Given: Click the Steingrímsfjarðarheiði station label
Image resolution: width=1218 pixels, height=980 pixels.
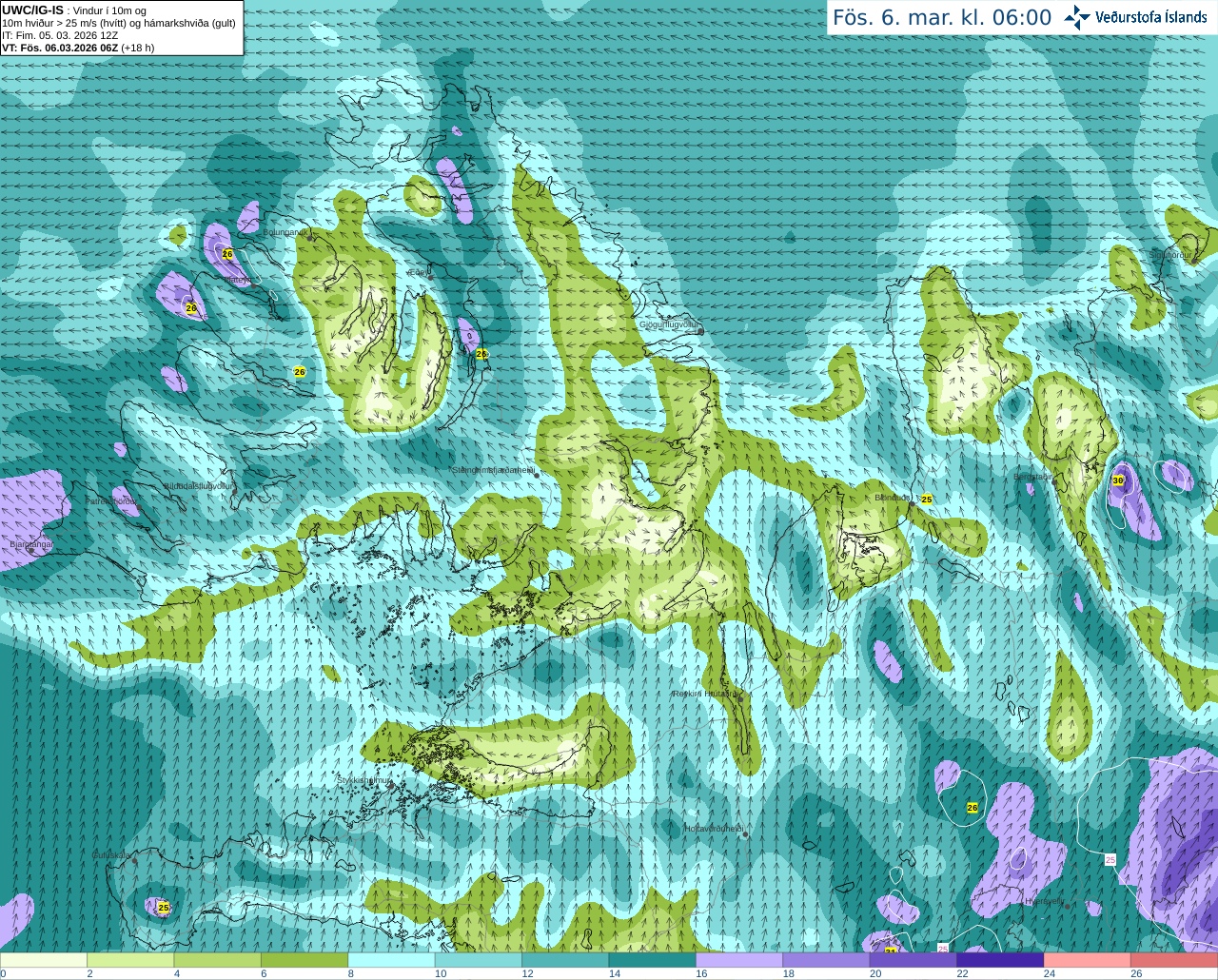Looking at the screenshot, I should coord(493,470).
